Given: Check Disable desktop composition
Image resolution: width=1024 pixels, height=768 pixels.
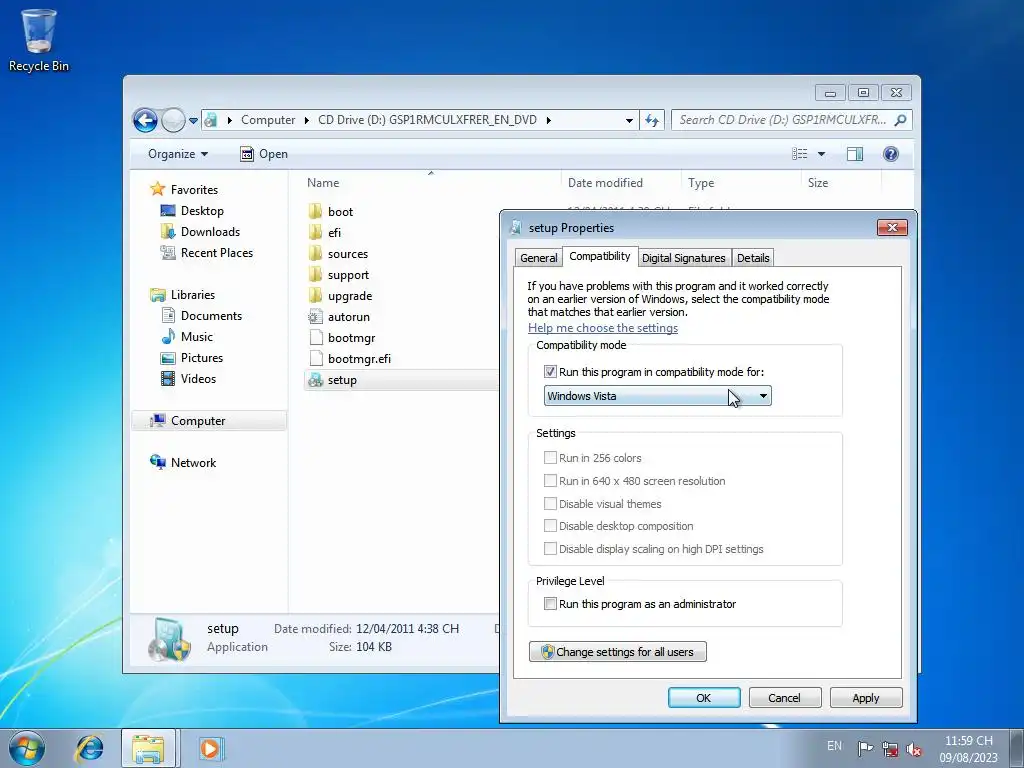Looking at the screenshot, I should (550, 526).
